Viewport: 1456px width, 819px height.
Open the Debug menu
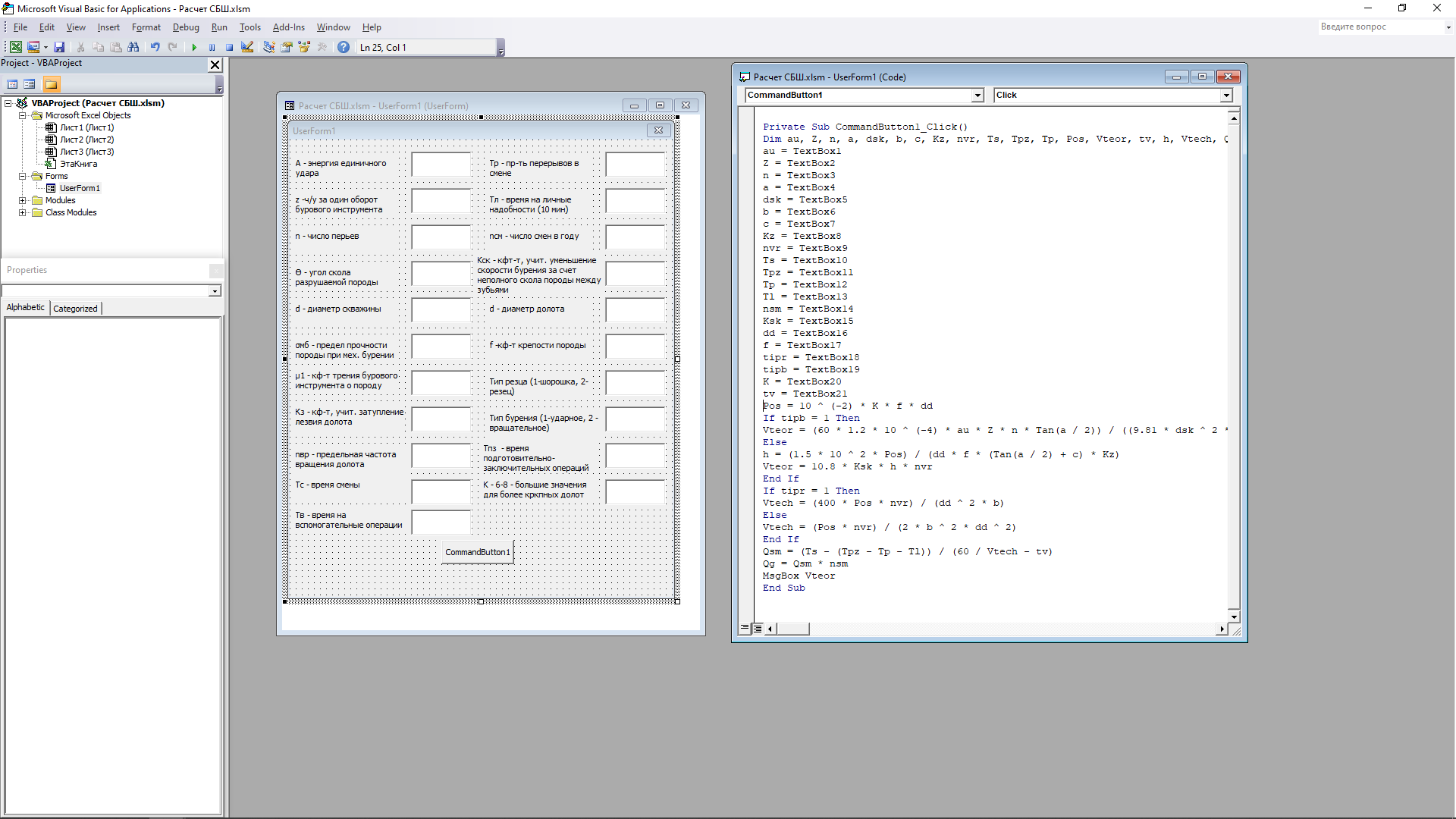(x=186, y=27)
